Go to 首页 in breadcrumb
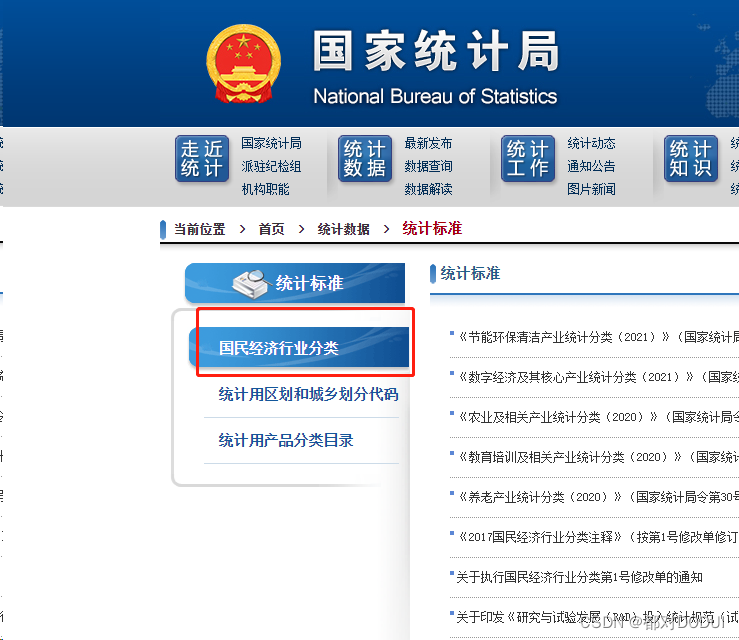The height and width of the screenshot is (640, 739). click(271, 229)
